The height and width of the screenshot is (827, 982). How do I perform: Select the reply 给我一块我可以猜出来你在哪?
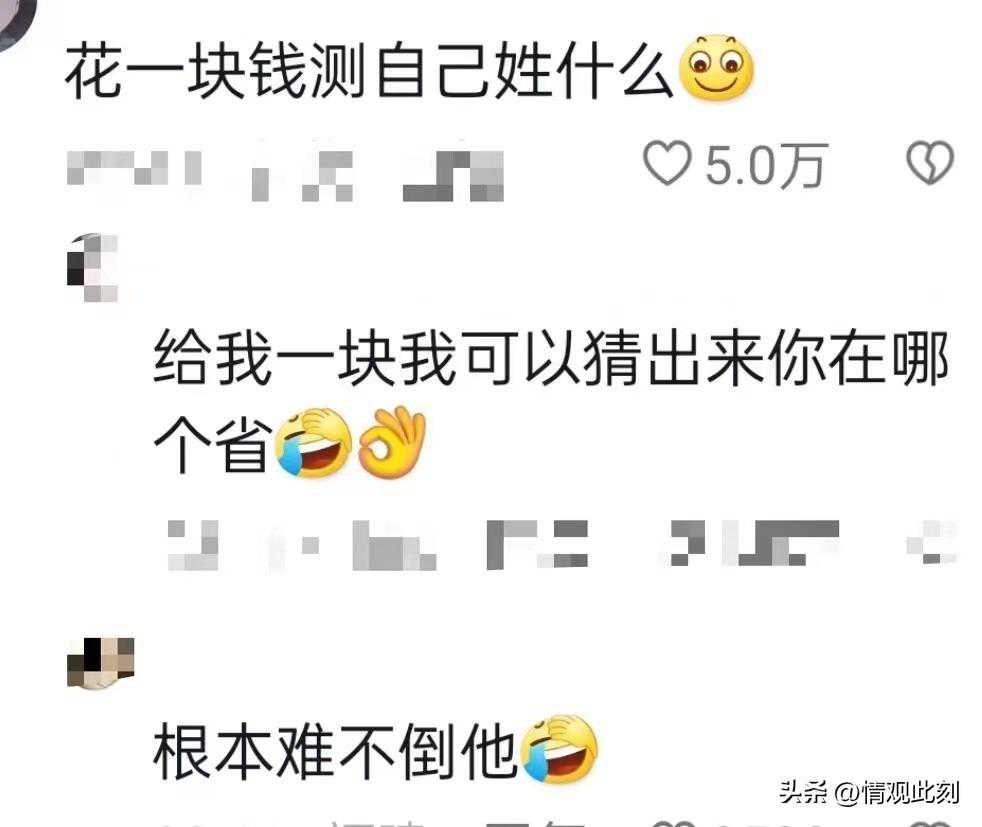tap(551, 357)
